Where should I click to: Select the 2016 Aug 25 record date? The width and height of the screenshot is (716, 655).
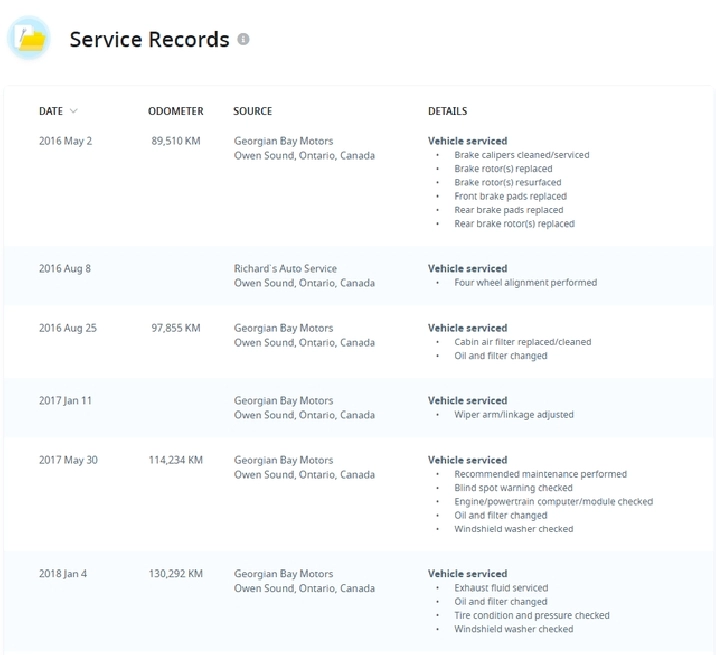tap(68, 328)
